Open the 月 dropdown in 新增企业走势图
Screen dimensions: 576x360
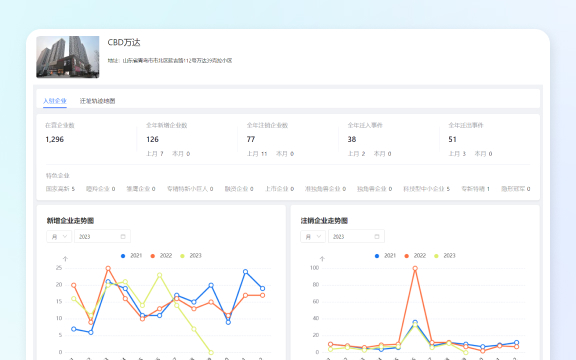pos(59,237)
